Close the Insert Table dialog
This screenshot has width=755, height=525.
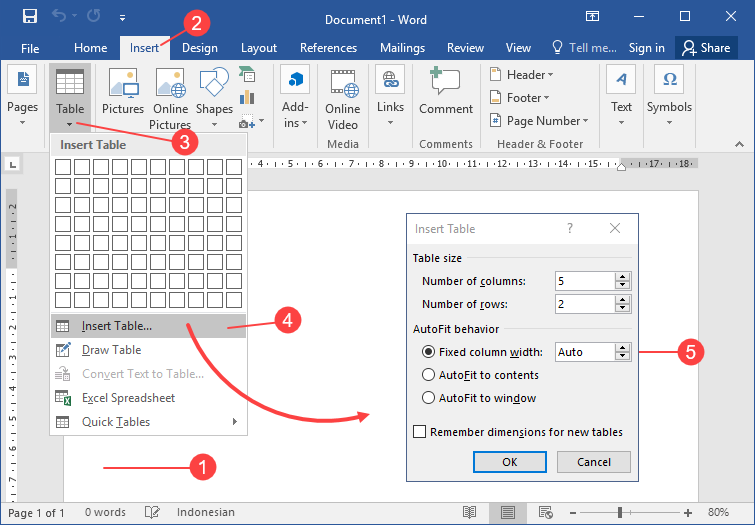click(x=615, y=228)
